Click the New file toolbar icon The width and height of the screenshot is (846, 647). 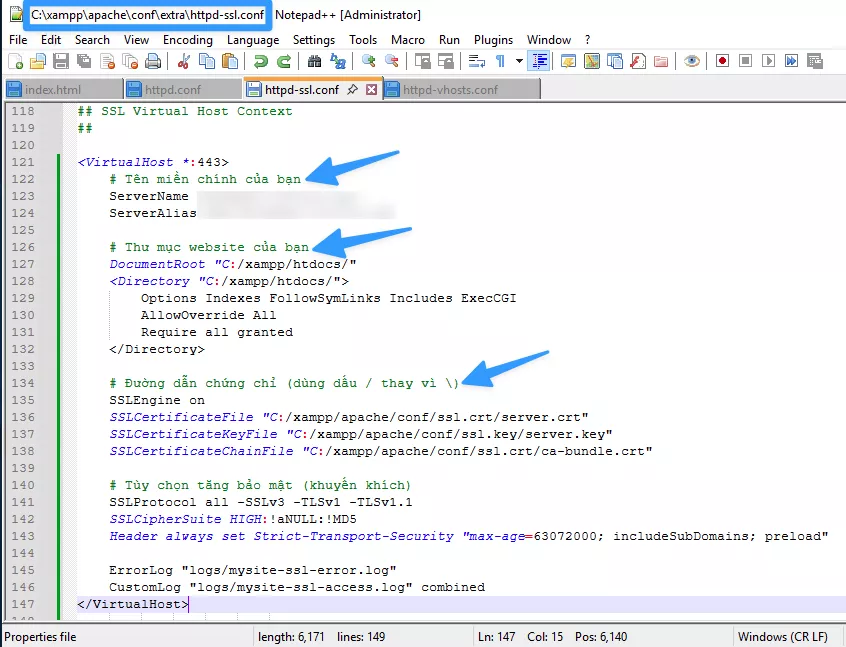coord(15,61)
